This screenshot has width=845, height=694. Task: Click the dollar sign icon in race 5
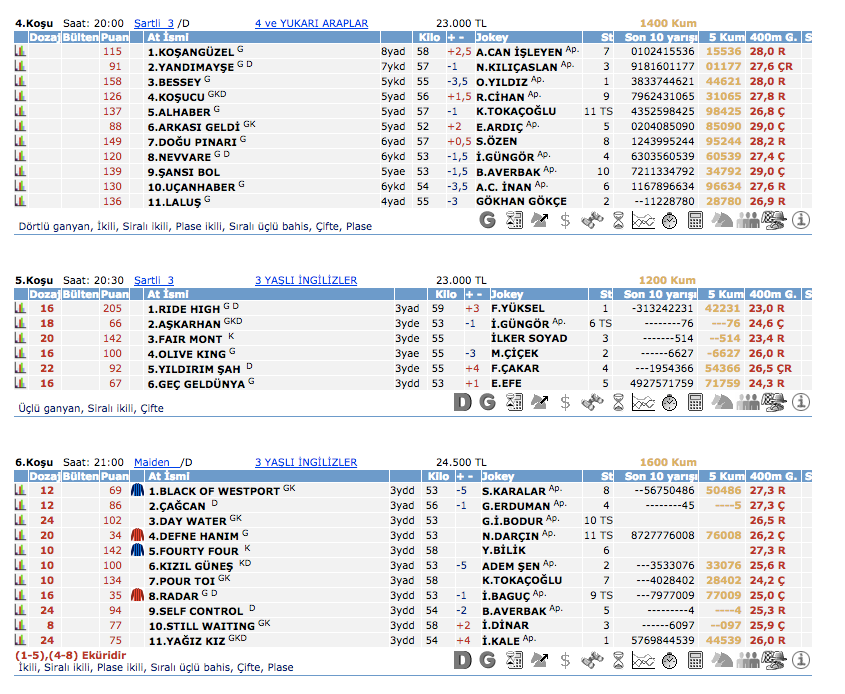pos(566,403)
